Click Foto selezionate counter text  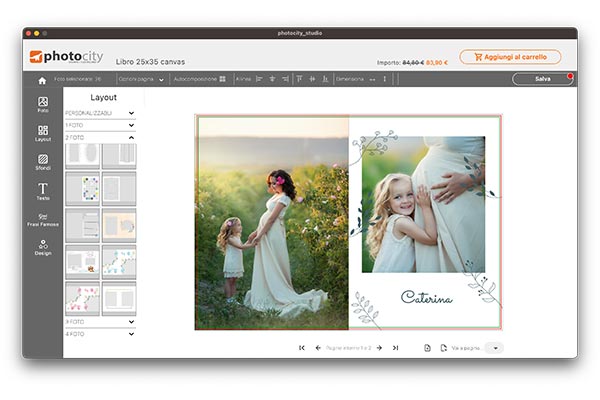77,79
